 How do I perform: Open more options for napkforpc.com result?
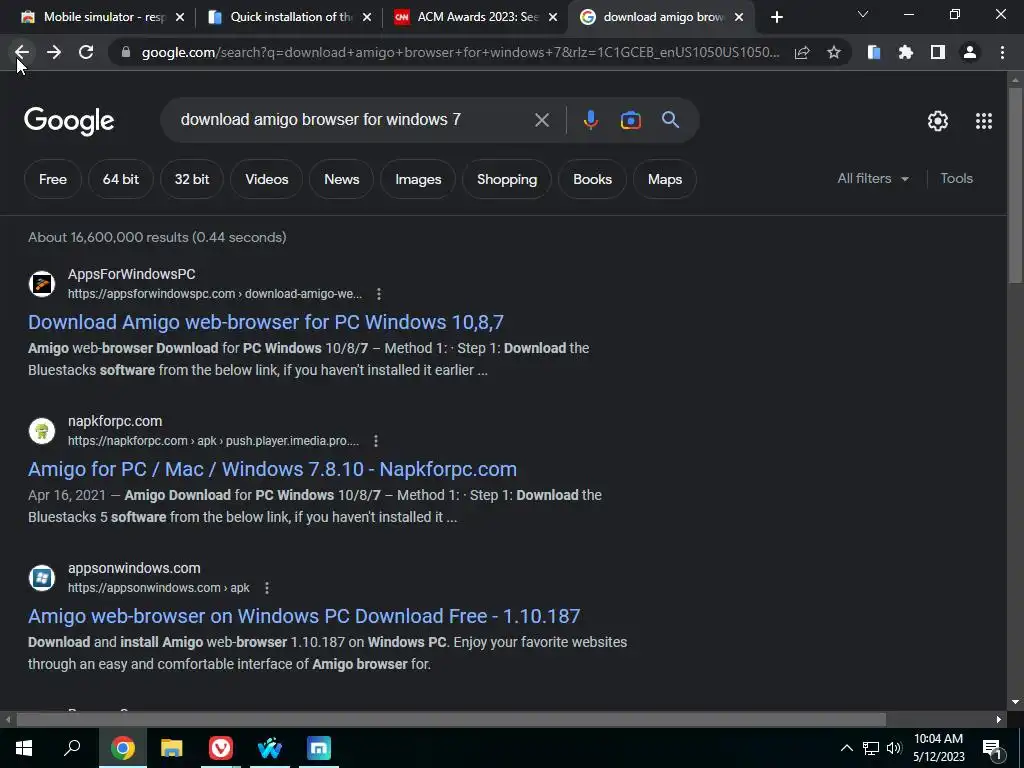[376, 441]
